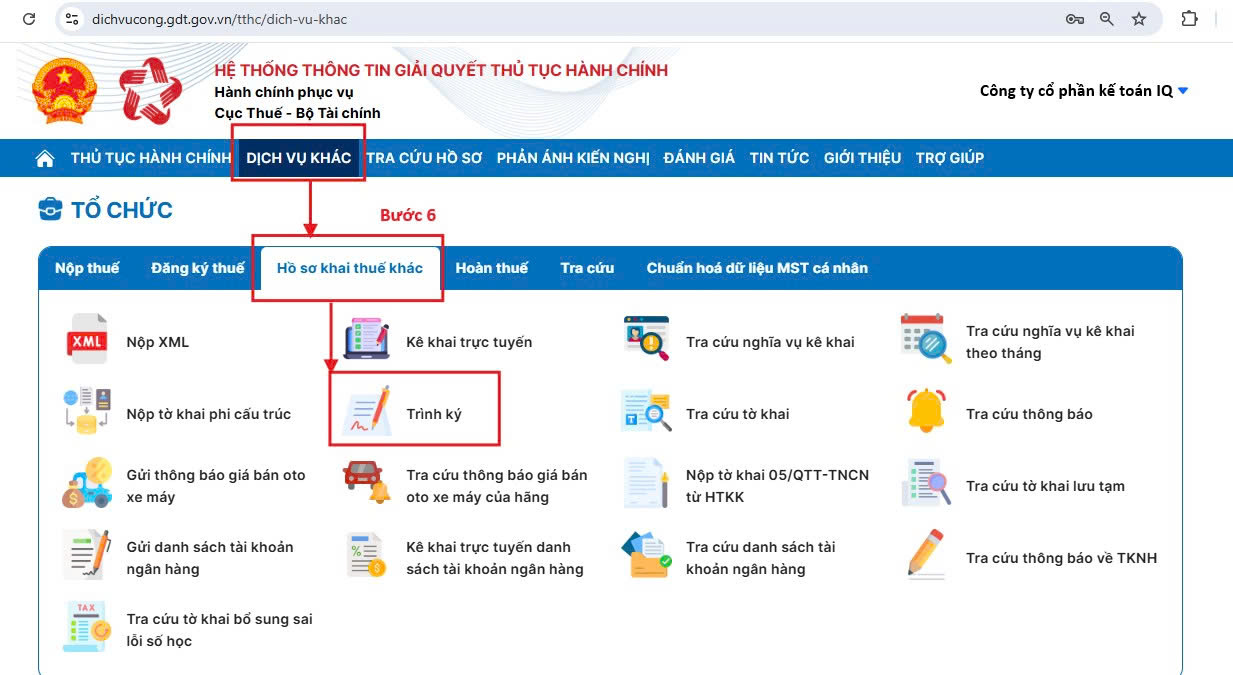Bookmark this page with the star icon
Image resolution: width=1233 pixels, height=675 pixels.
click(x=1139, y=19)
